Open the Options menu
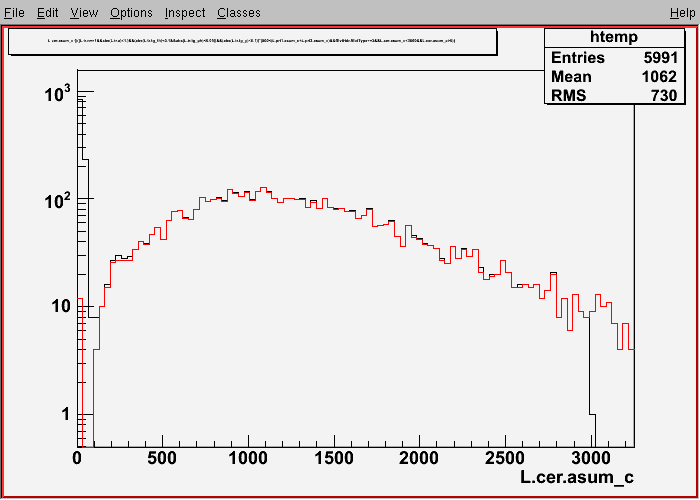 point(131,13)
